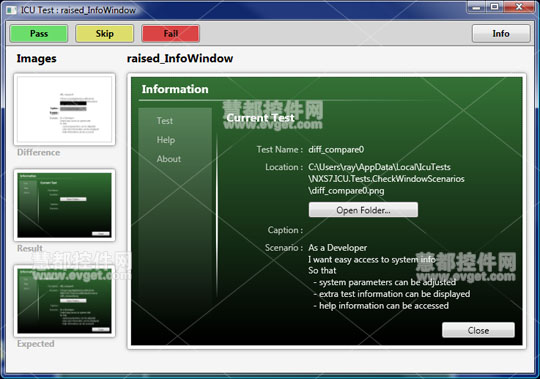Screen dimensions: 540x379
Task: Click the Images panel heading
Action: click(x=37, y=59)
